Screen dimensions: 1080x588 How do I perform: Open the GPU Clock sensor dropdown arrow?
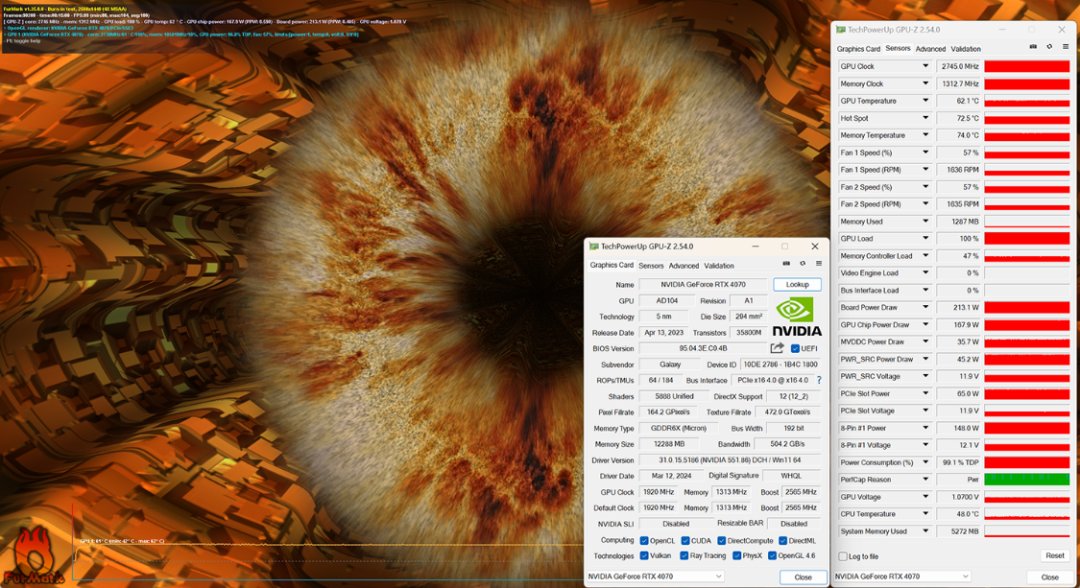[x=925, y=66]
